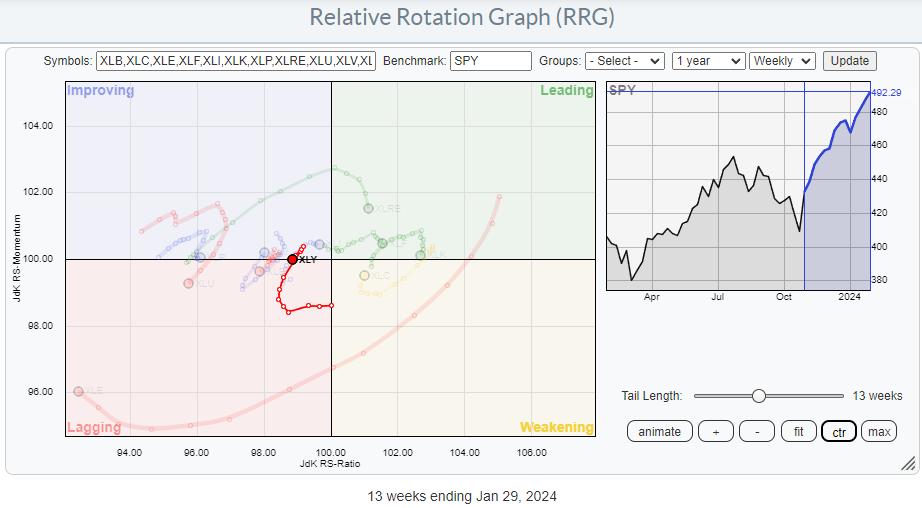Select the XLE marker at bottom left
This screenshot has width=922, height=508.
click(x=78, y=391)
